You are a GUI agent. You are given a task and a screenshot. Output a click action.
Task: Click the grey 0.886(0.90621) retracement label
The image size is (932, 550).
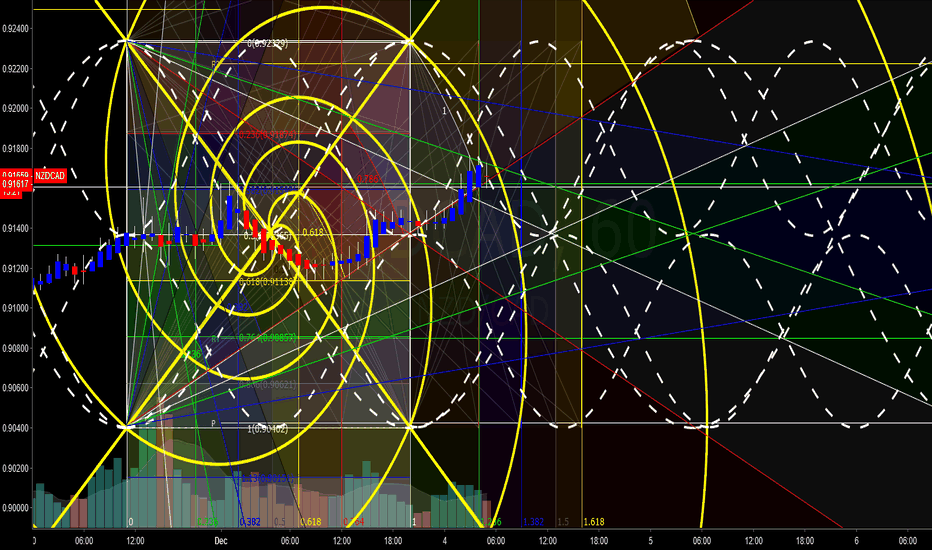[267, 385]
